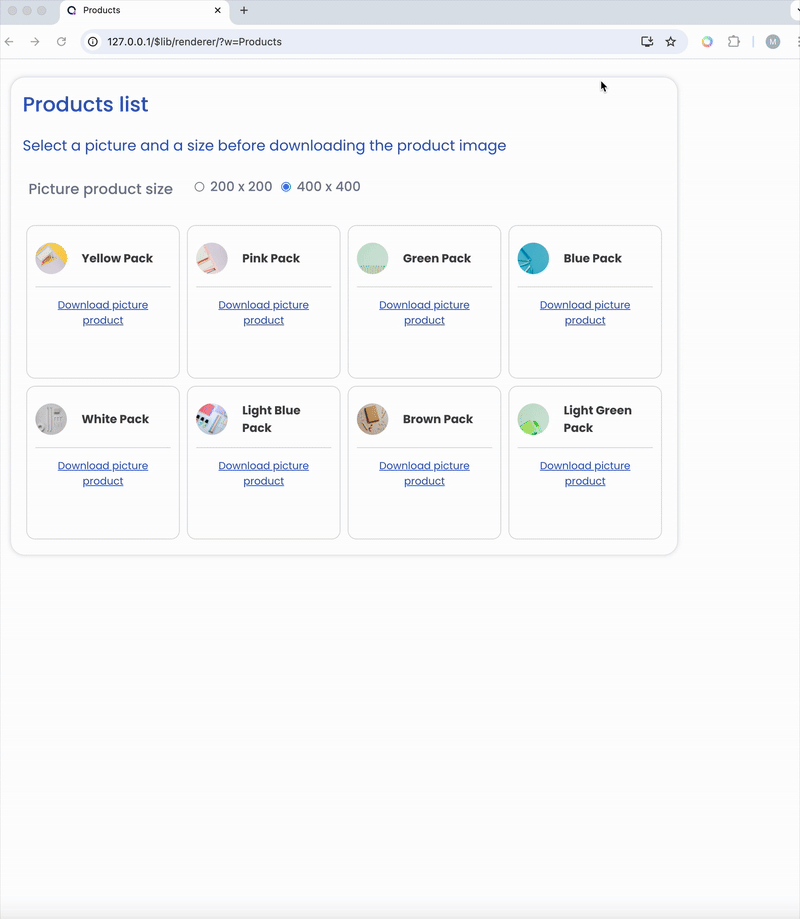Image resolution: width=800 pixels, height=919 pixels.
Task: Open a new tab with plus button
Action: click(244, 10)
